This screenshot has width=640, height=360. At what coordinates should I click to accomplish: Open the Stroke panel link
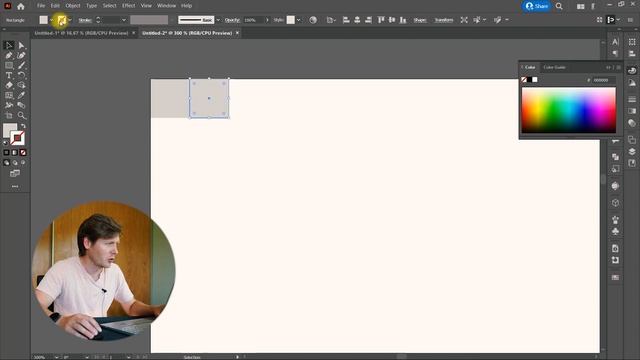pyautogui.click(x=85, y=20)
